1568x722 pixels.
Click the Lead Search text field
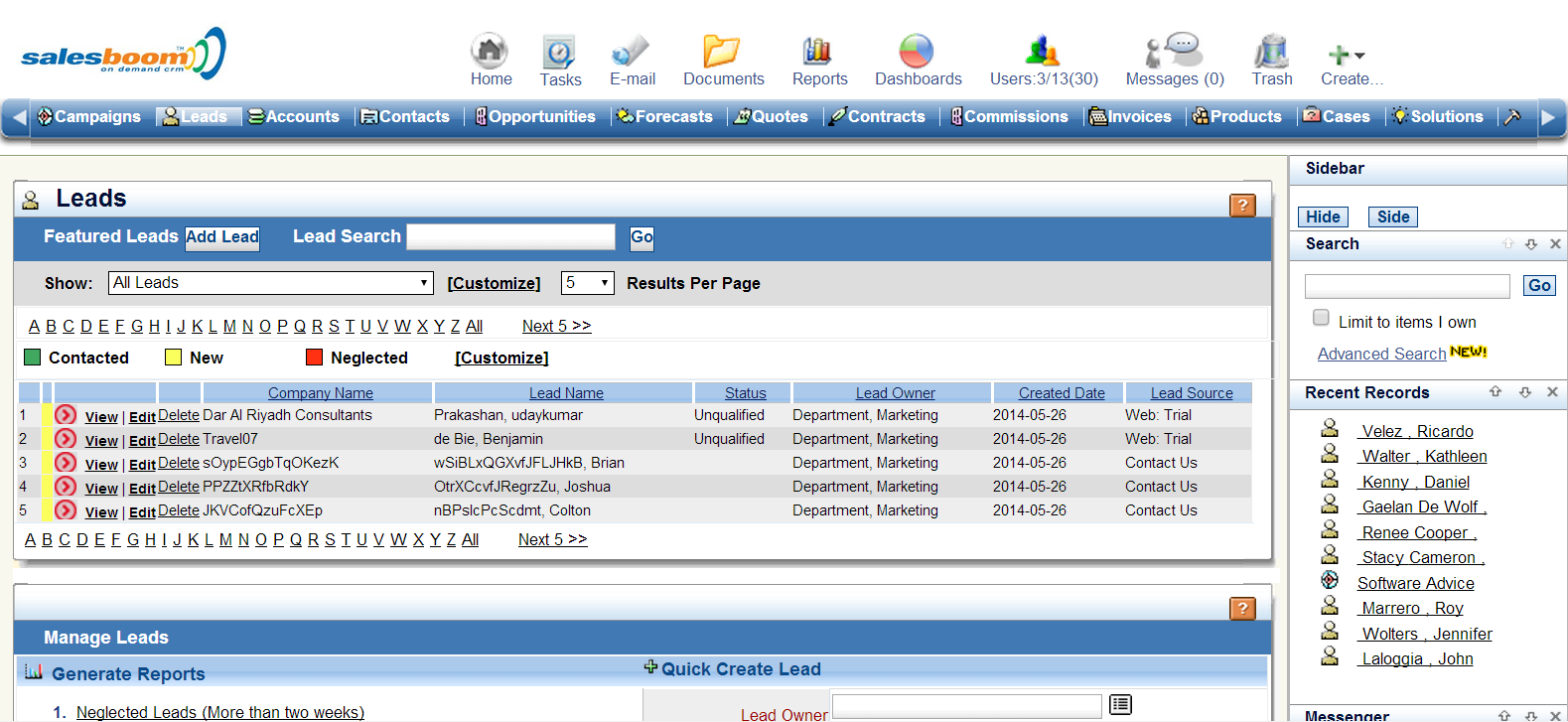pyautogui.click(x=511, y=236)
